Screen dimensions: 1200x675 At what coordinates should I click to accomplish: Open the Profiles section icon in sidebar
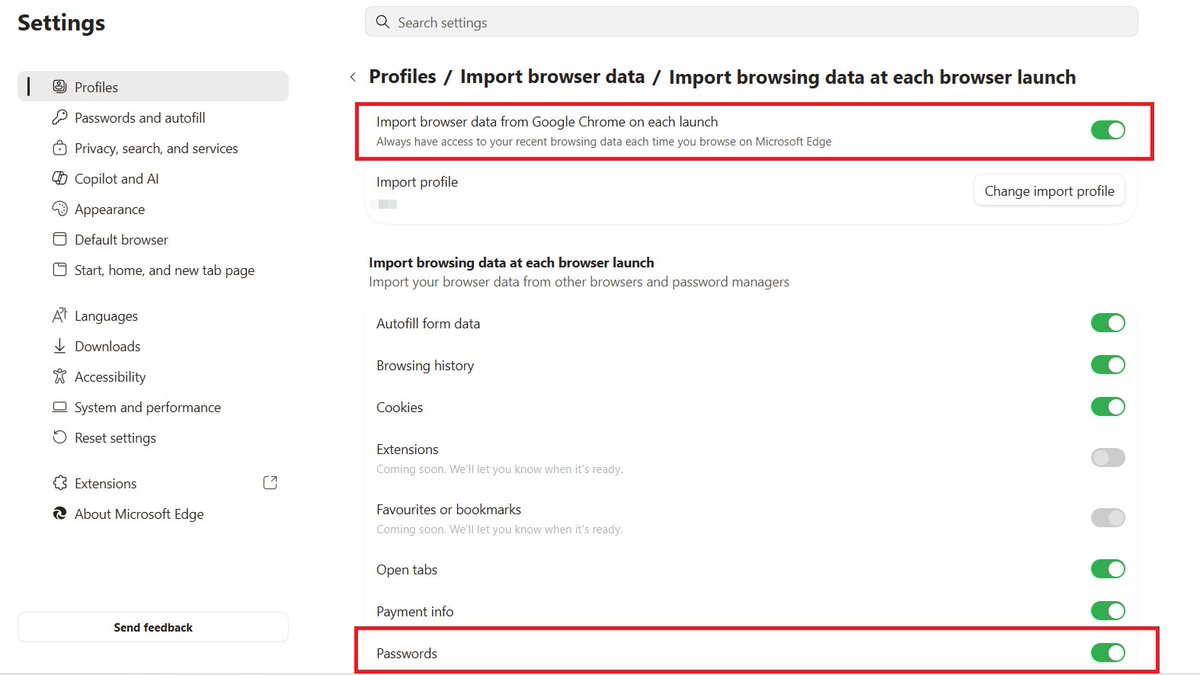pyautogui.click(x=59, y=87)
